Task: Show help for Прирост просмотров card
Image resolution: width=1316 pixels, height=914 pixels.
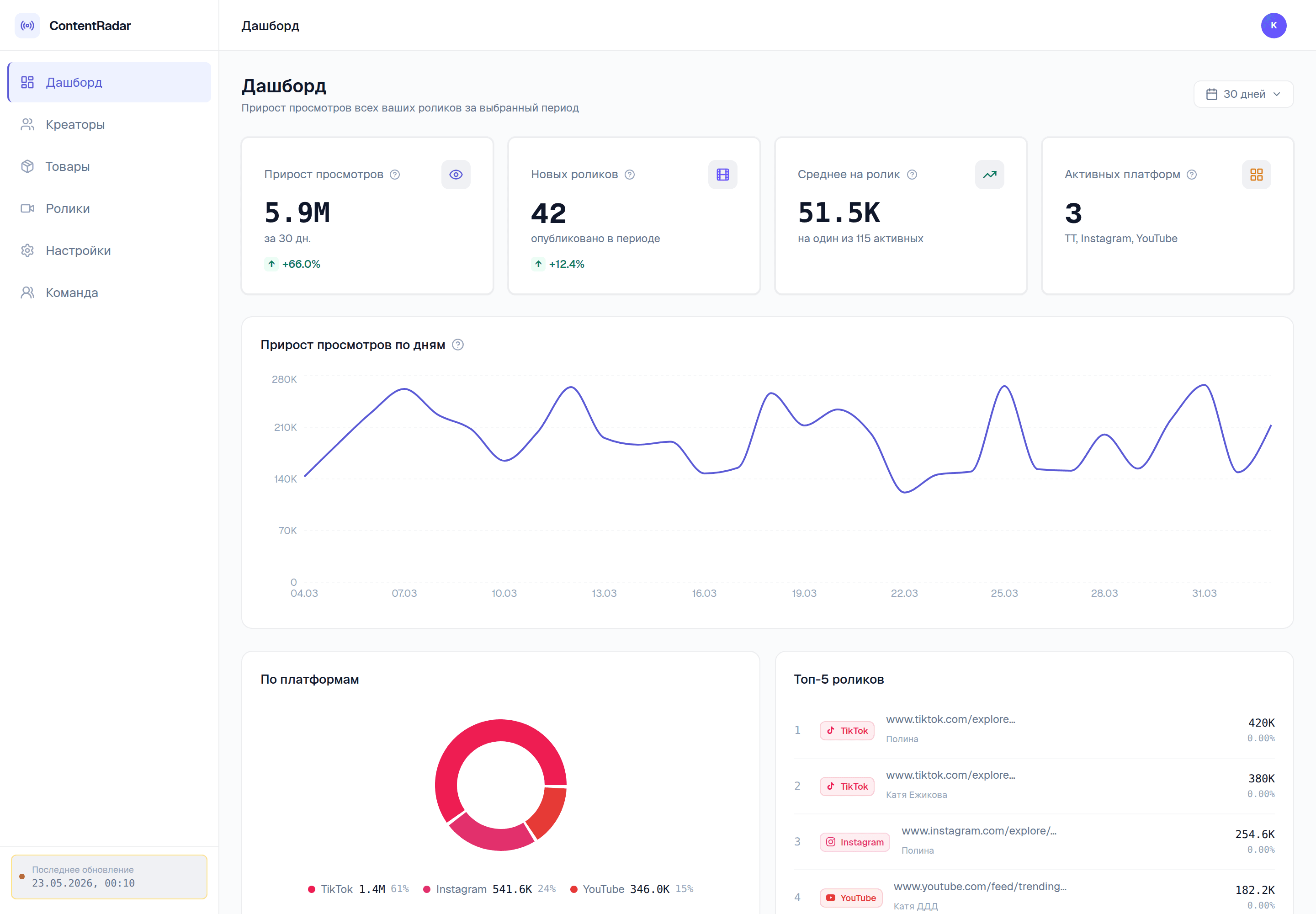Action: 394,175
